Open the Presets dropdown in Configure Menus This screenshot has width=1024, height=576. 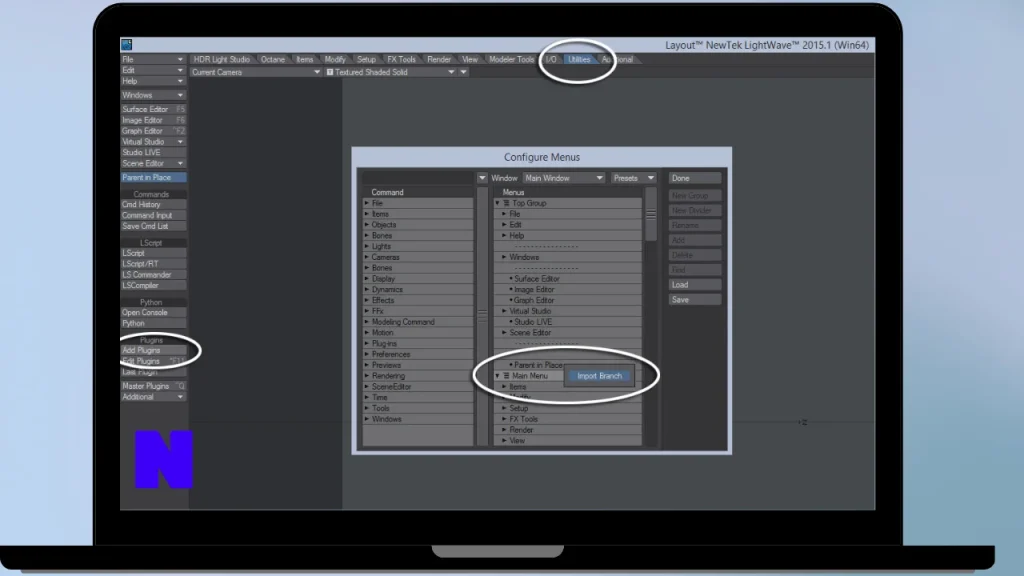(632, 178)
